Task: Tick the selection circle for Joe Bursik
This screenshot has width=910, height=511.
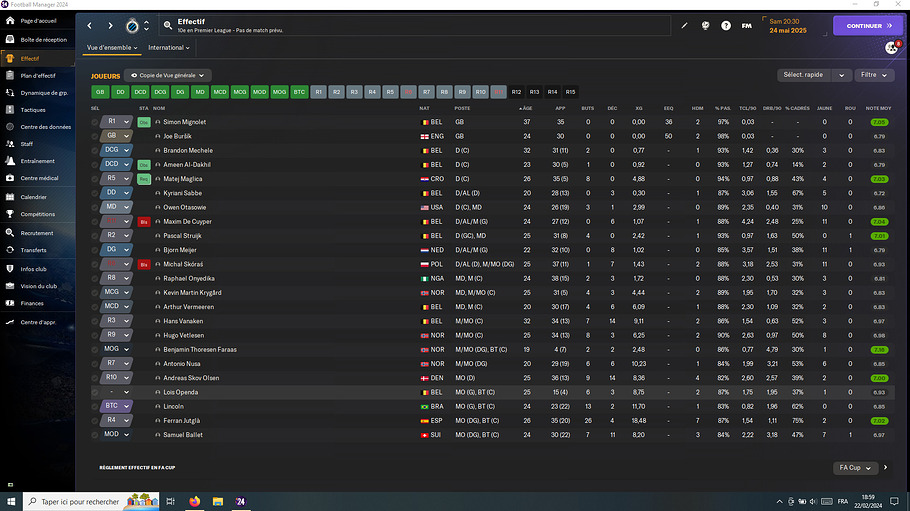Action: click(95, 136)
